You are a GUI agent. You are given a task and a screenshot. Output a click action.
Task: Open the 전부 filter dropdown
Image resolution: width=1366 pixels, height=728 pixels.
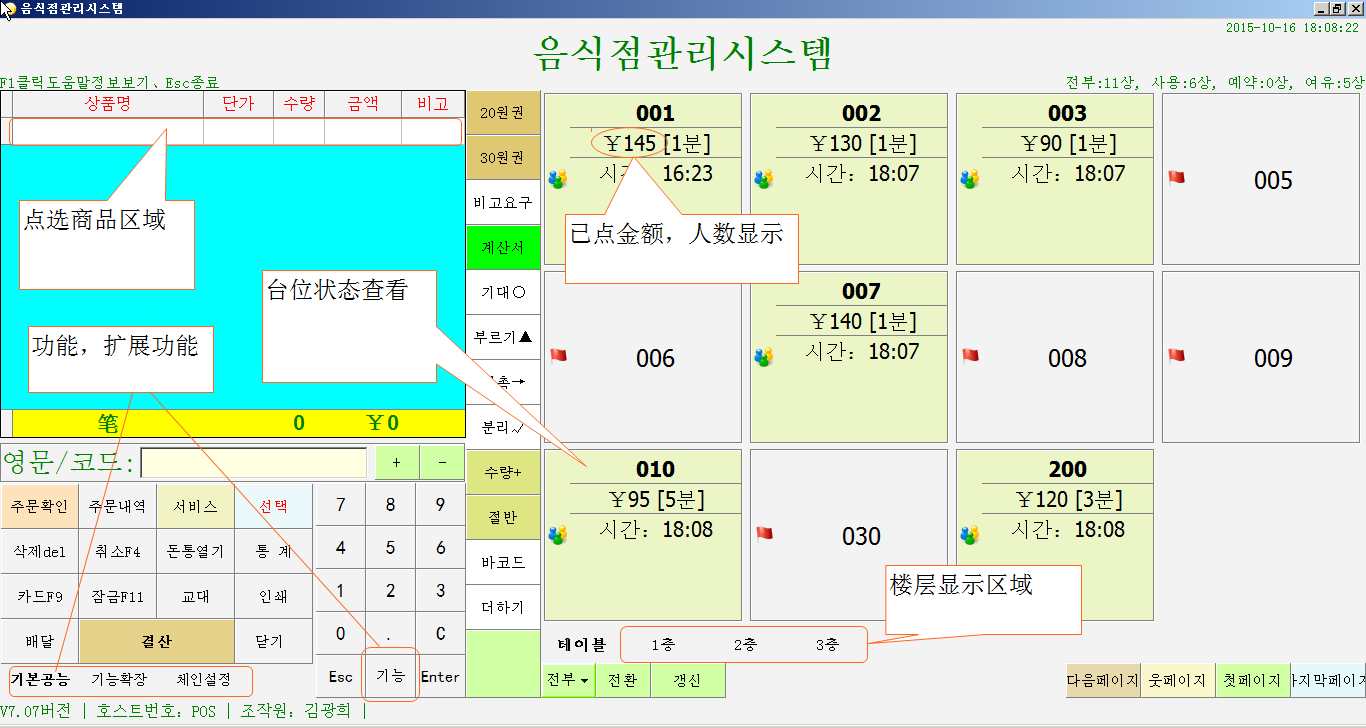point(567,680)
